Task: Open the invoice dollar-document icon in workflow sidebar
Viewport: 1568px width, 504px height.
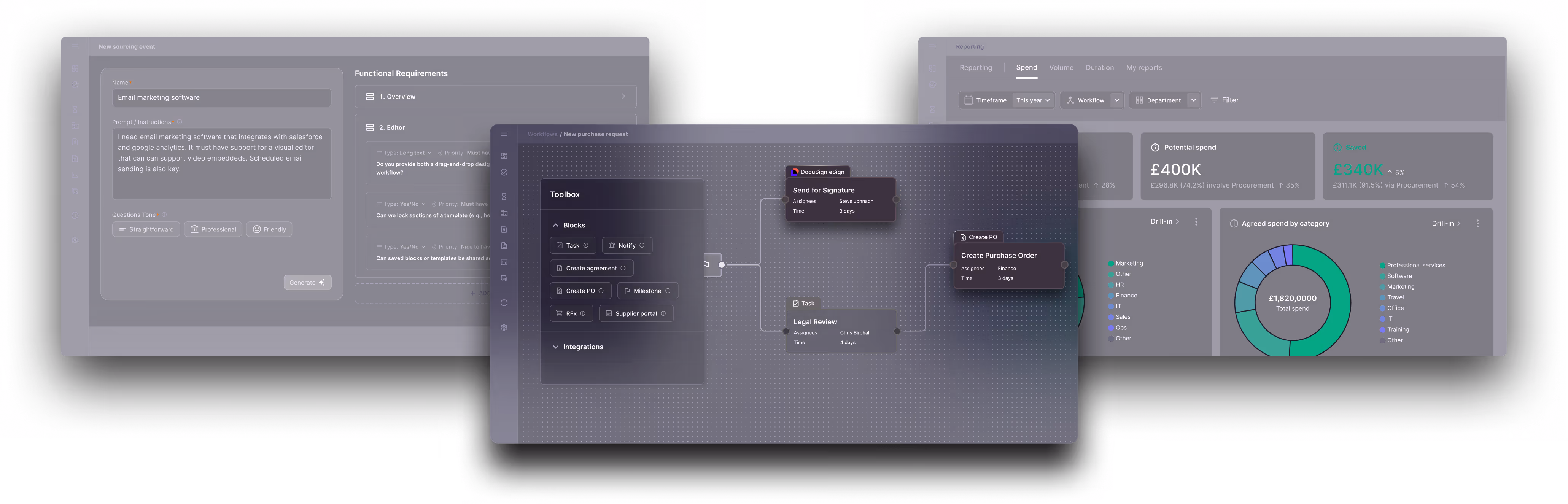Action: tap(504, 229)
